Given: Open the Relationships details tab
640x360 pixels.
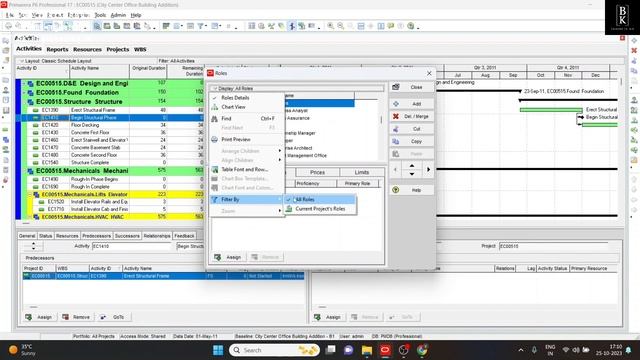Looking at the screenshot, I should pyautogui.click(x=157, y=236).
